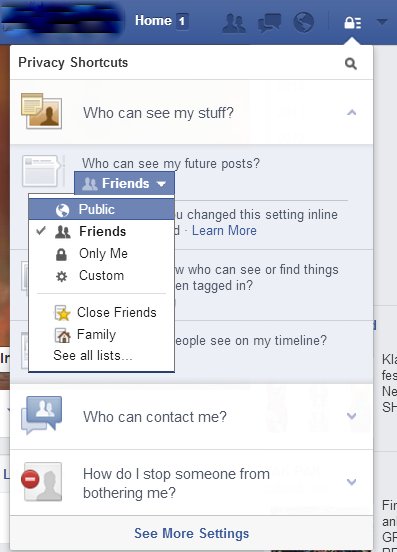
Task: Click the Friends icon in audience menu
Action: point(63,232)
